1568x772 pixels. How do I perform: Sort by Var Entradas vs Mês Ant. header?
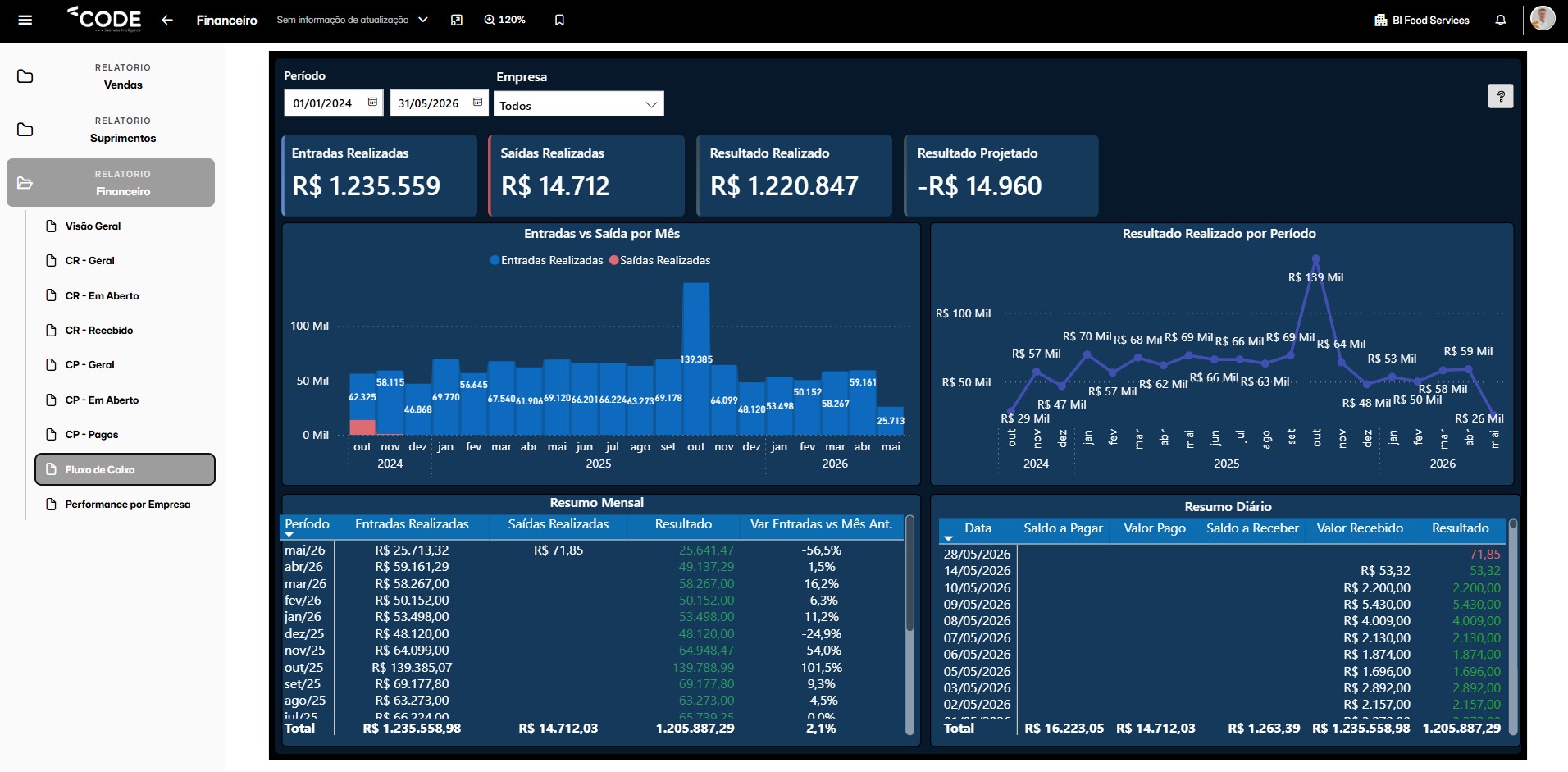point(821,524)
